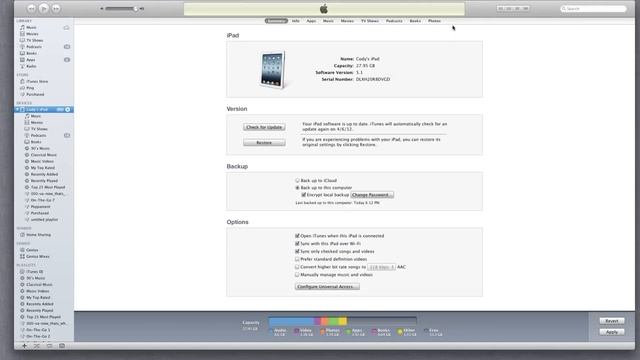
Task: Enable Manually manage music and videos
Action: [x=297, y=275]
